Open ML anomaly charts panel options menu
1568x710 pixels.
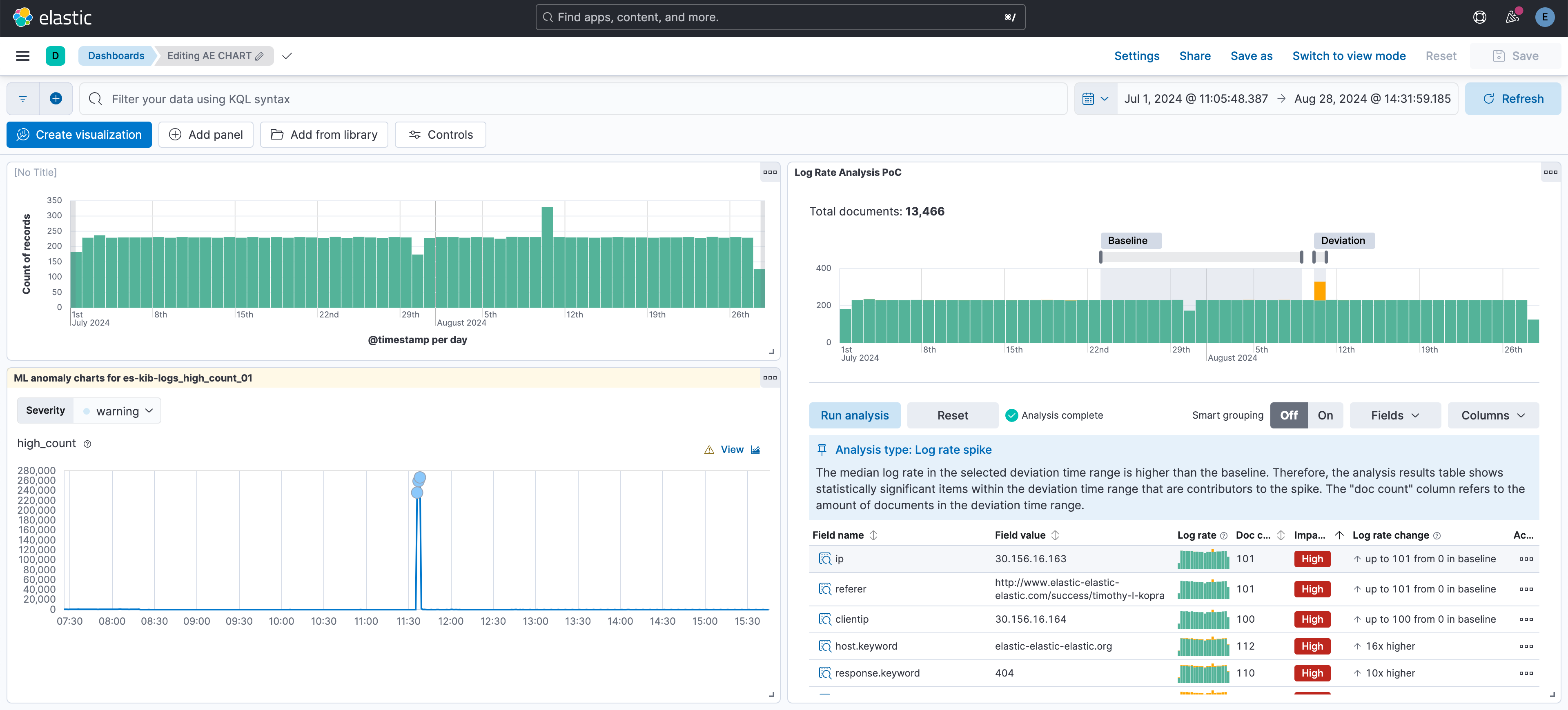pos(770,378)
